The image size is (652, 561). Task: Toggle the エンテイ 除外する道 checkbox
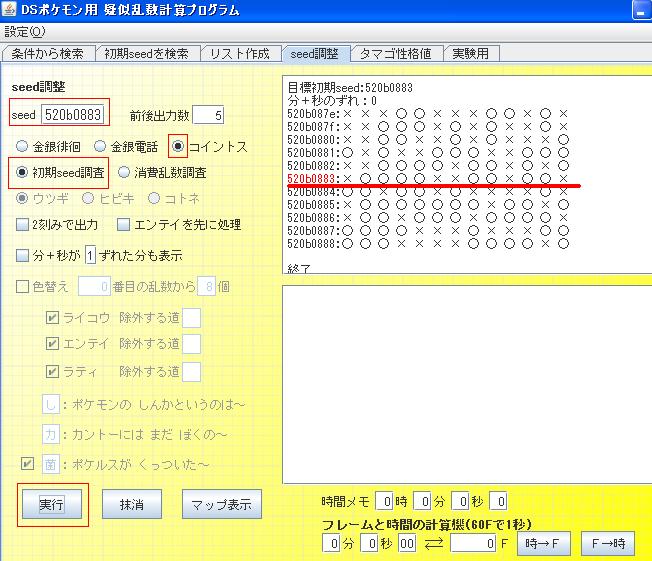pos(52,344)
